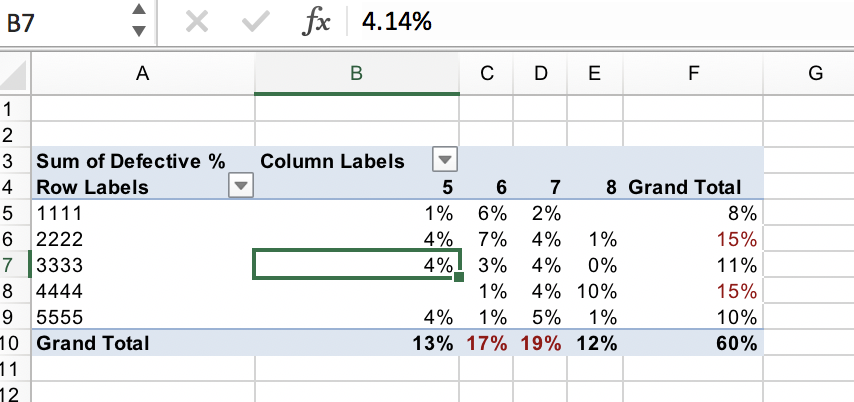The width and height of the screenshot is (854, 402).
Task: Click the Name Box down arrow
Action: pos(139,31)
